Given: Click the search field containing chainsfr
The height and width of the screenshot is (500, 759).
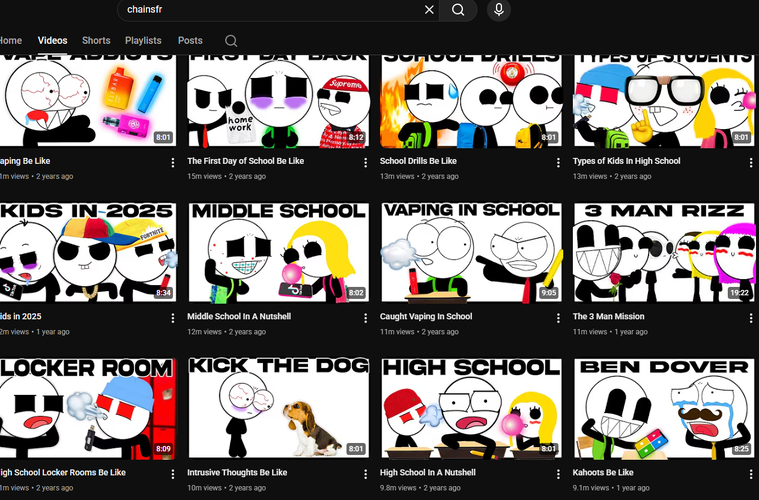Looking at the screenshot, I should pos(270,10).
